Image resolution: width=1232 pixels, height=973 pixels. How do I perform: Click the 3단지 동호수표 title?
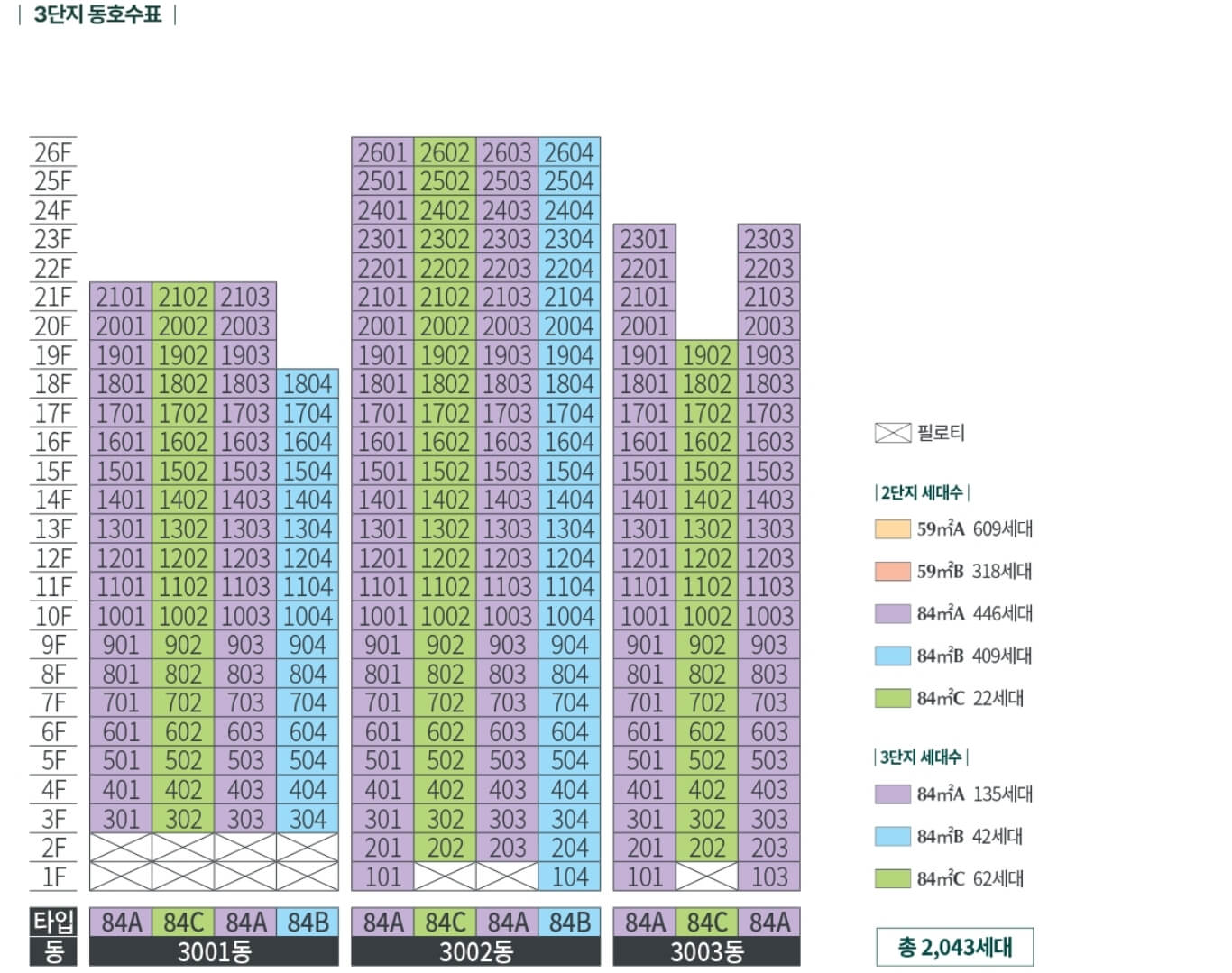pos(97,14)
